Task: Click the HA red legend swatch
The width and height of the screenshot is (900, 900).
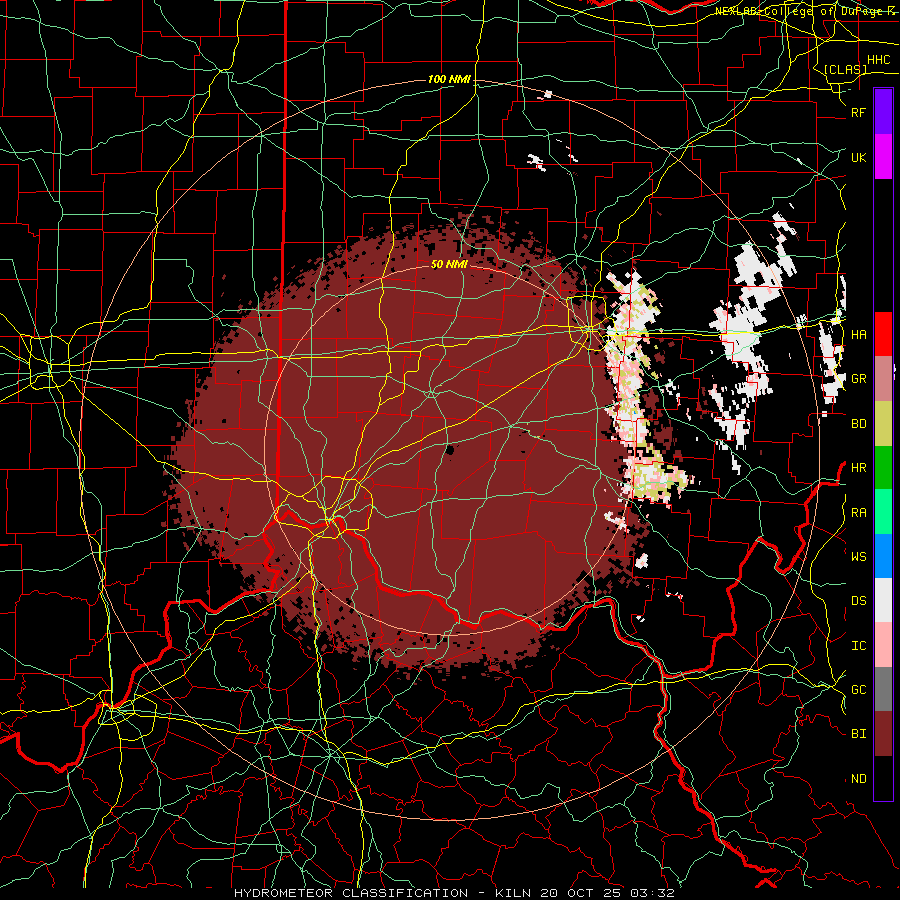Action: click(x=883, y=334)
